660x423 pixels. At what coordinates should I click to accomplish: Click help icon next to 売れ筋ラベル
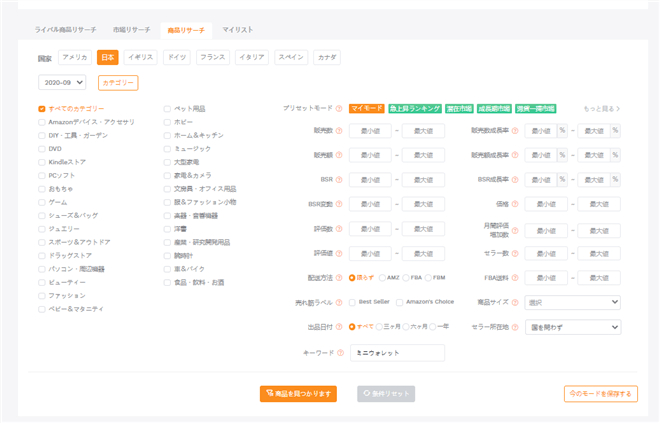tap(340, 301)
